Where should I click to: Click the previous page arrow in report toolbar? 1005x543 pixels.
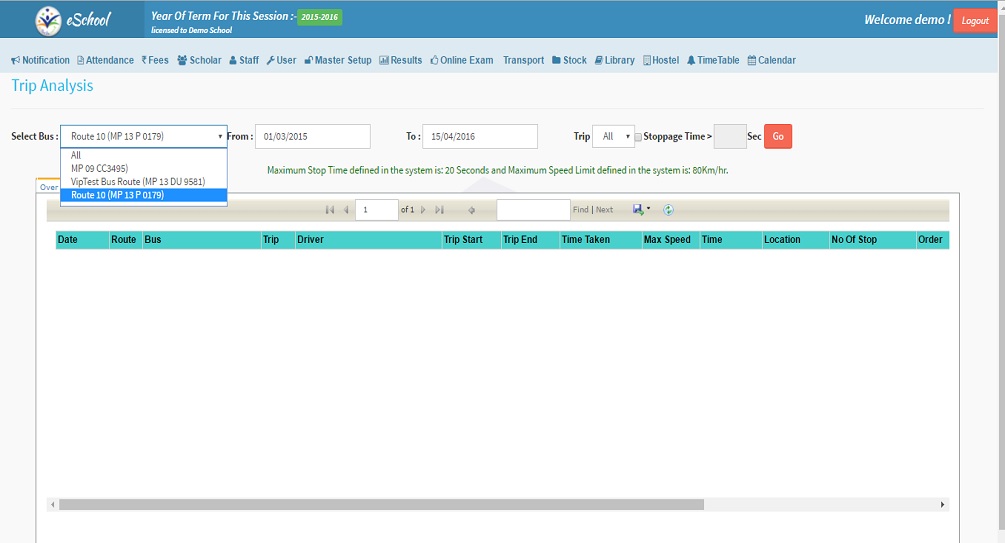point(346,210)
